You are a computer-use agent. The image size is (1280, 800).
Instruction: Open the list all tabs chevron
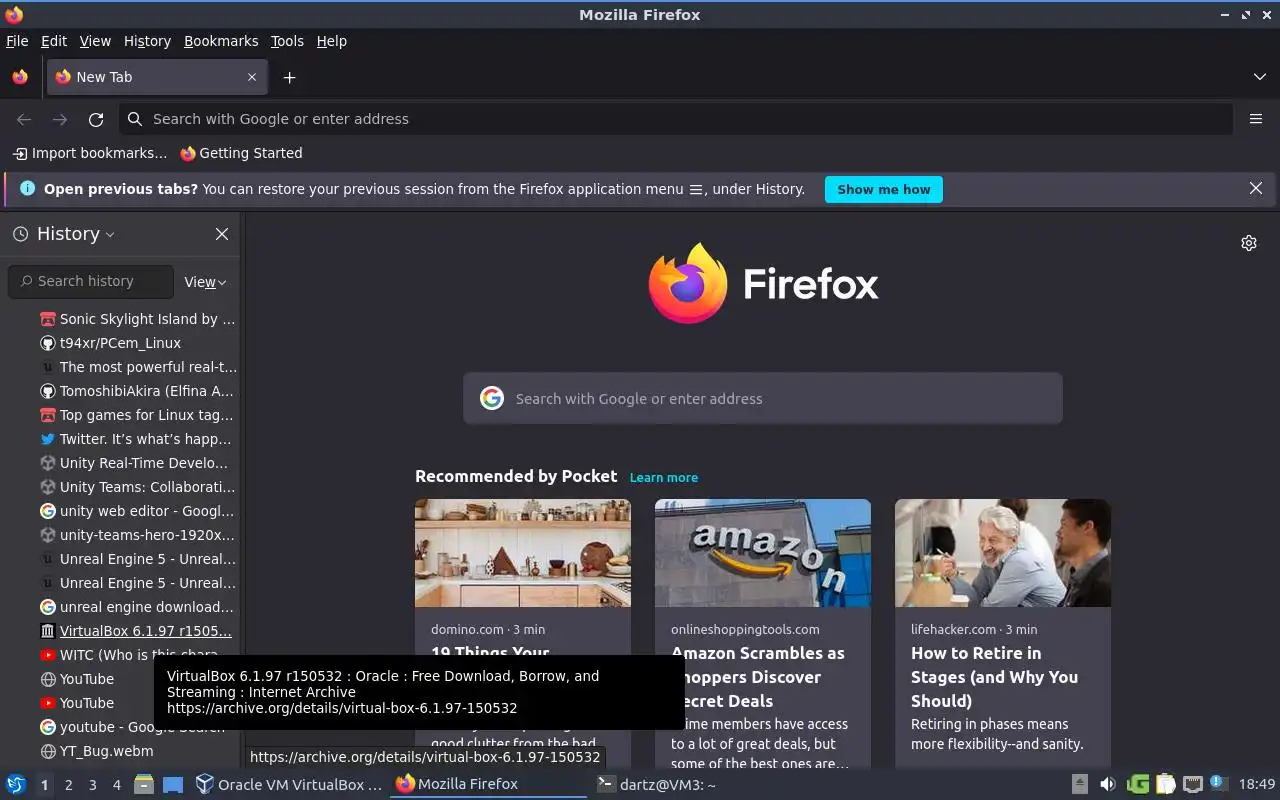pos(1260,77)
